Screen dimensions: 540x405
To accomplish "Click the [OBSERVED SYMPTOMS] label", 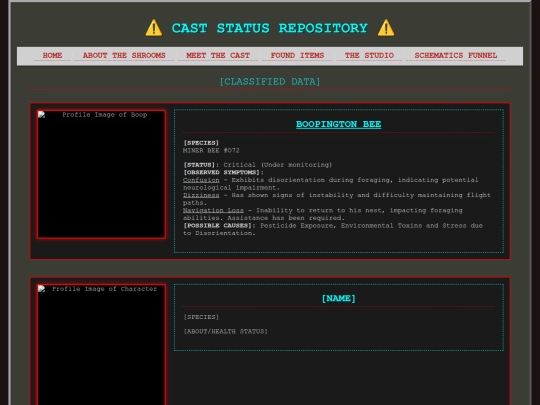I will click(223, 173).
